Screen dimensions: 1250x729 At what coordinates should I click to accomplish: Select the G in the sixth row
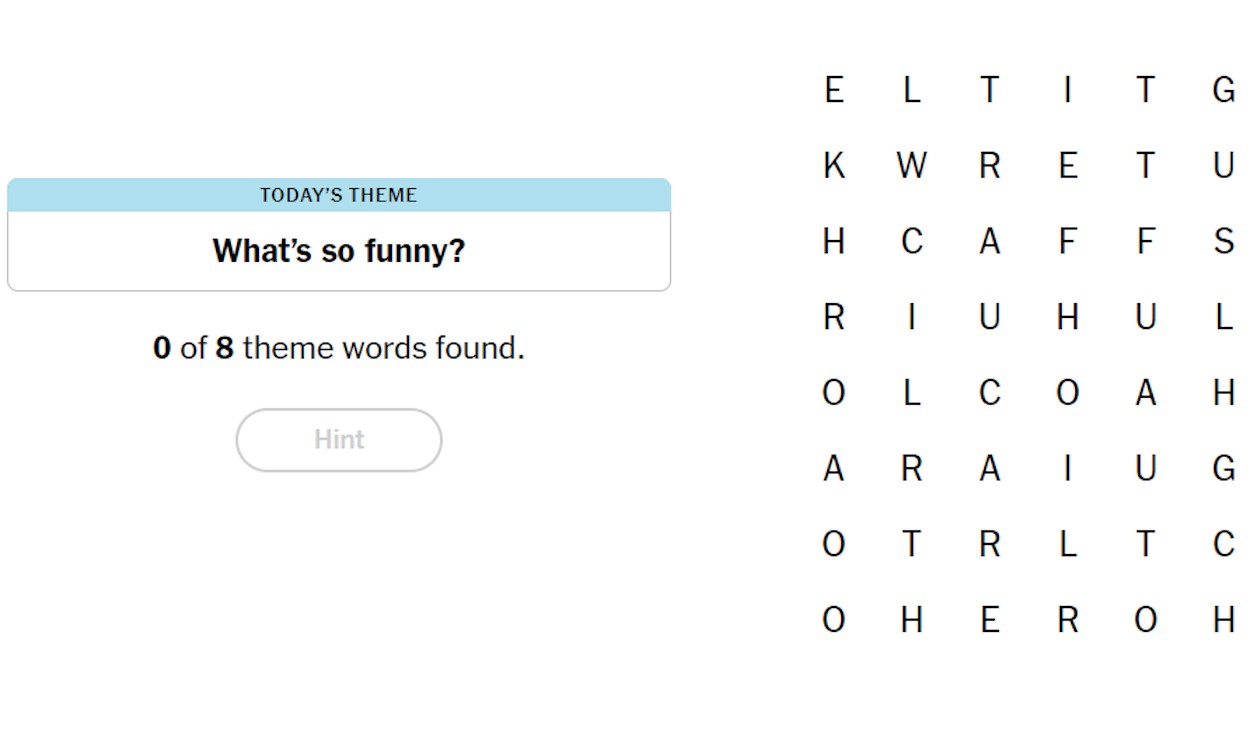click(1224, 468)
